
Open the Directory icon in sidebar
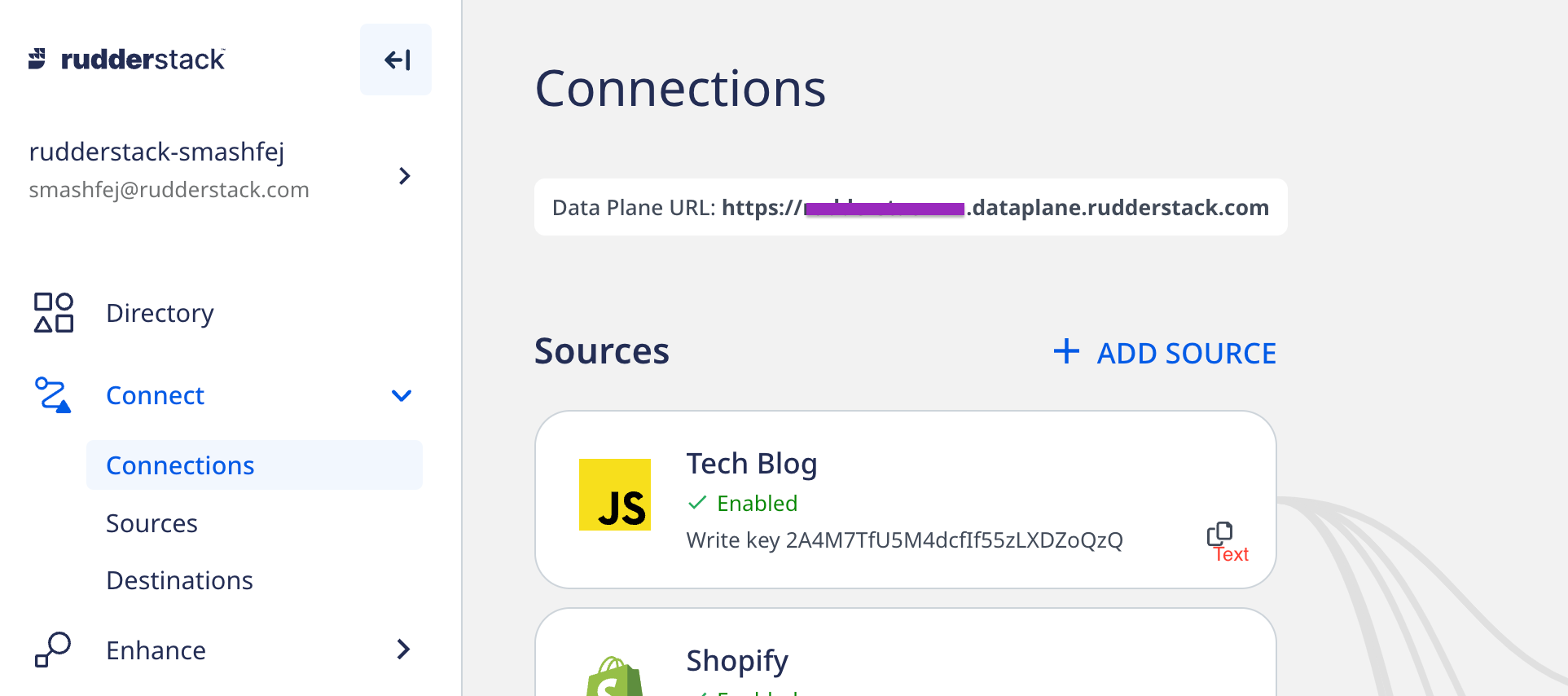pyautogui.click(x=54, y=313)
